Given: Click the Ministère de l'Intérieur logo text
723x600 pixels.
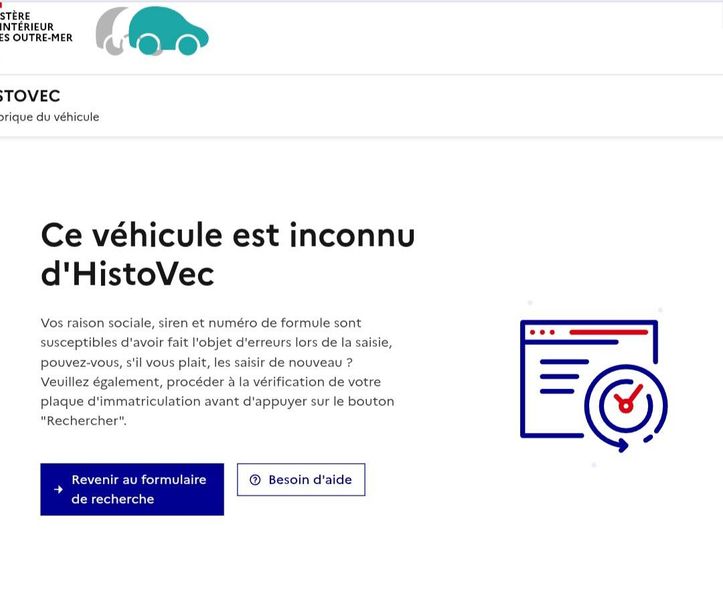Looking at the screenshot, I should pyautogui.click(x=36, y=27).
